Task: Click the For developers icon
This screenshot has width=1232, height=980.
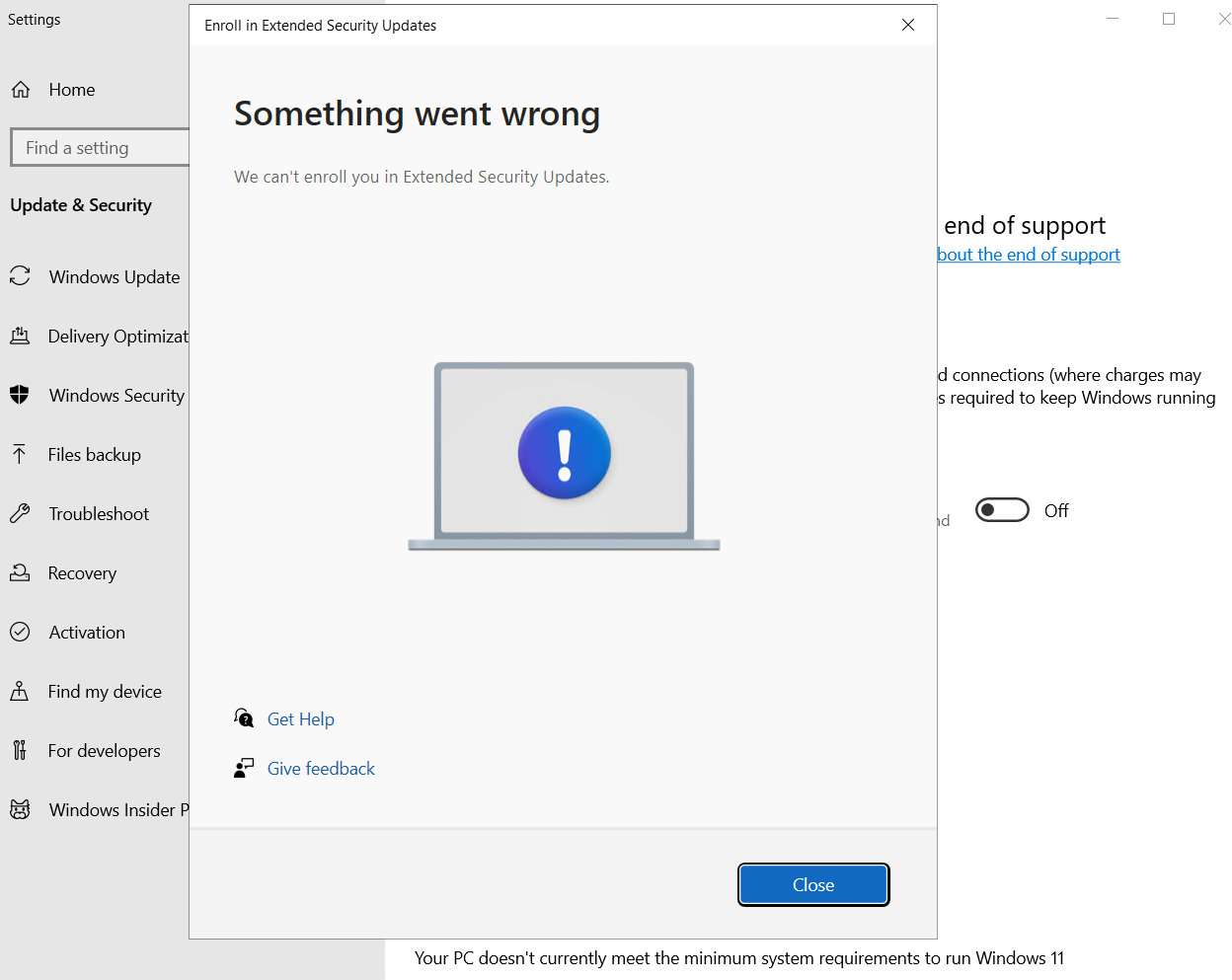Action: pyautogui.click(x=20, y=750)
